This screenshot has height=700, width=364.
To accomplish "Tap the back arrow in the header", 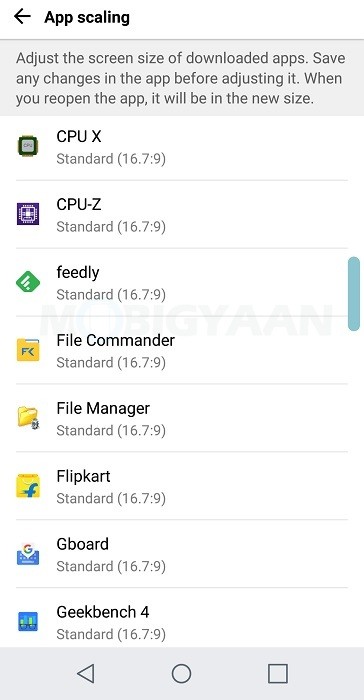I will coord(22,17).
